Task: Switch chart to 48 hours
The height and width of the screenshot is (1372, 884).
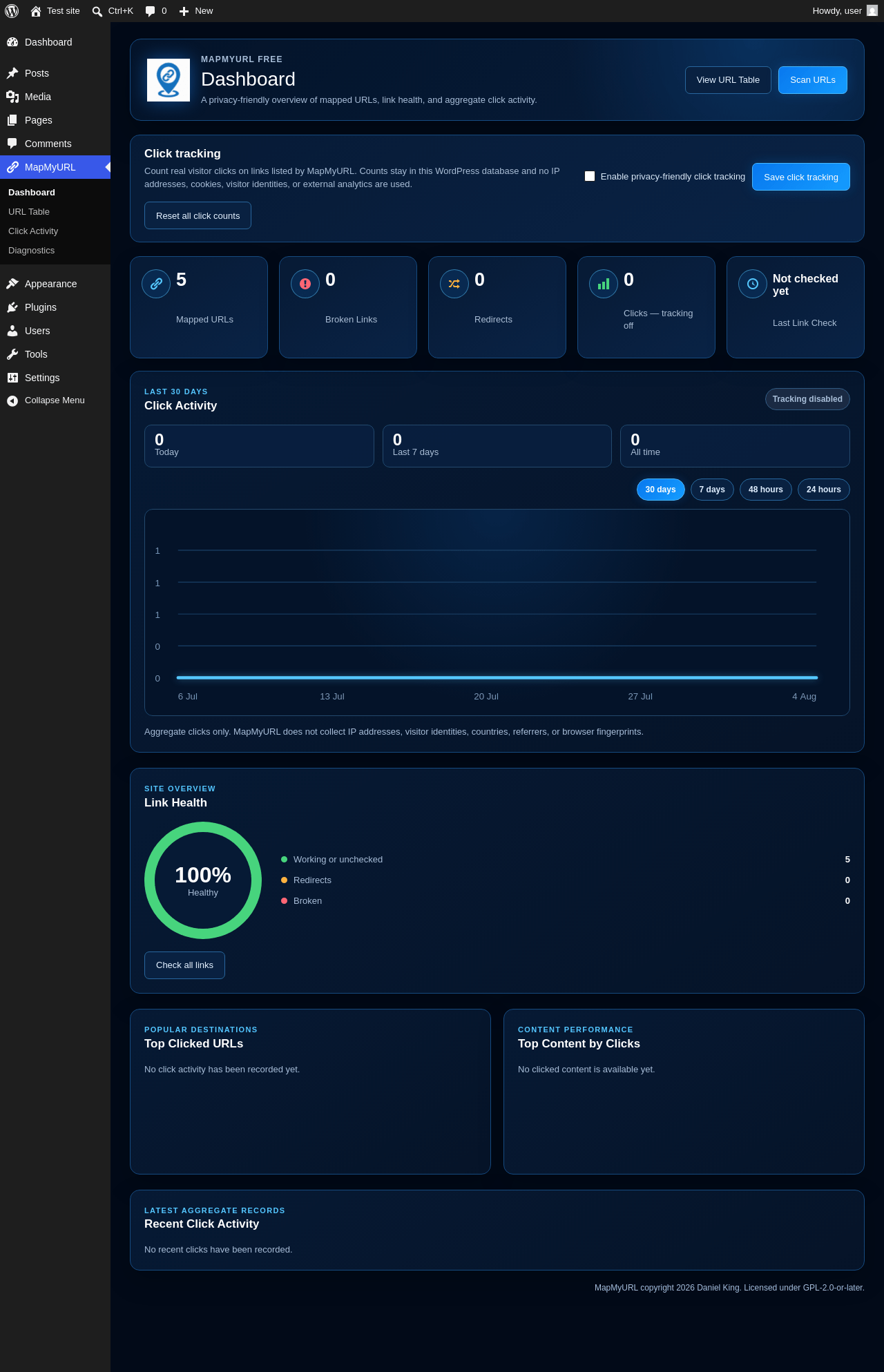Action: click(x=766, y=490)
